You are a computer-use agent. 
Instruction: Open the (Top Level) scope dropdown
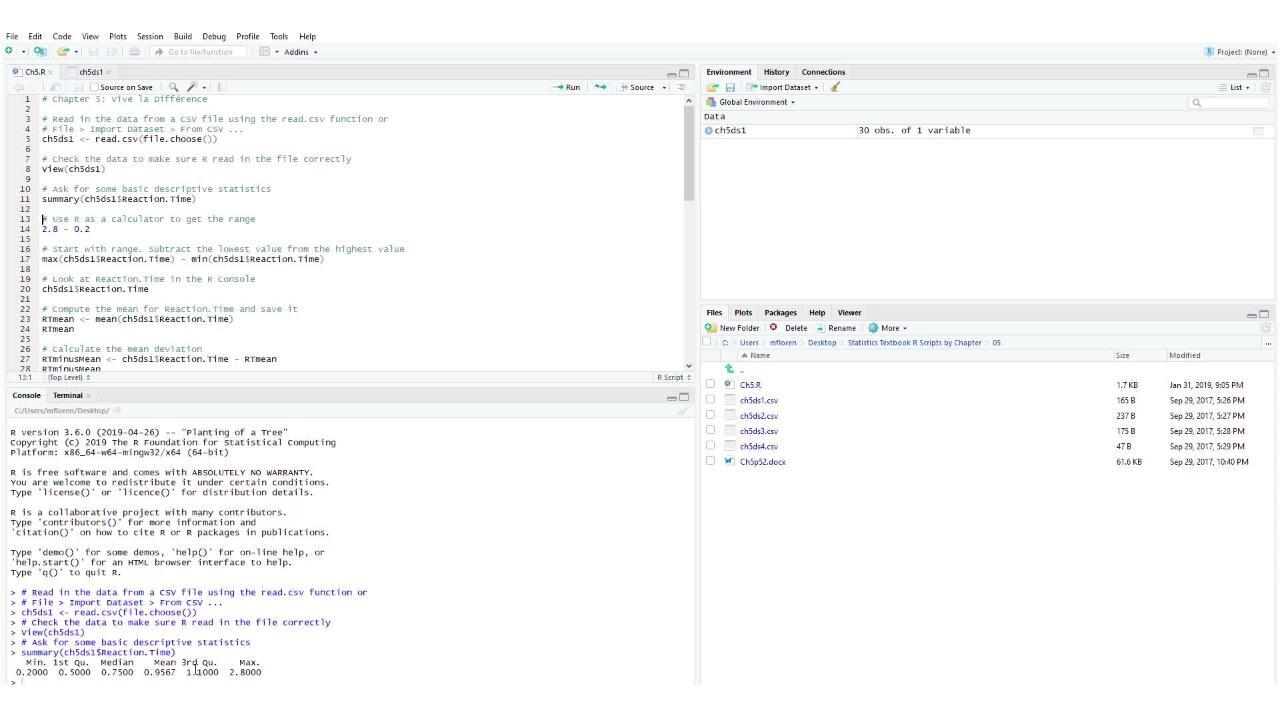coord(69,377)
